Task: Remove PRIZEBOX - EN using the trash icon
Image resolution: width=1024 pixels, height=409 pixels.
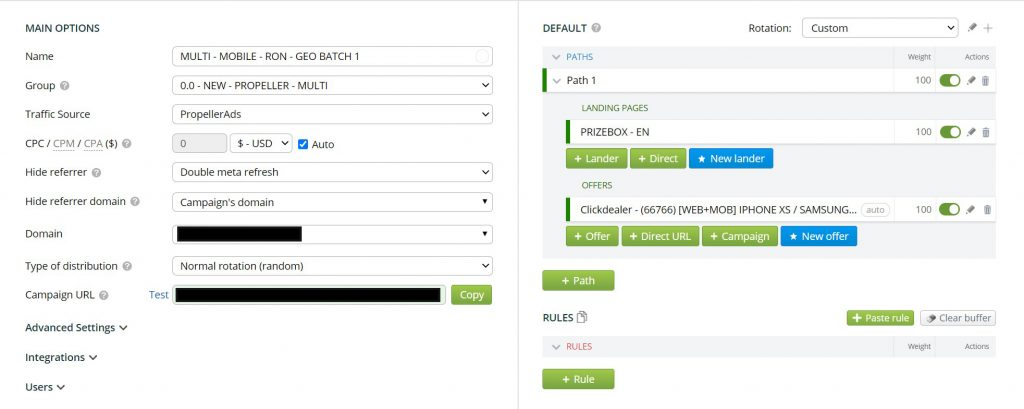Action: coord(986,132)
